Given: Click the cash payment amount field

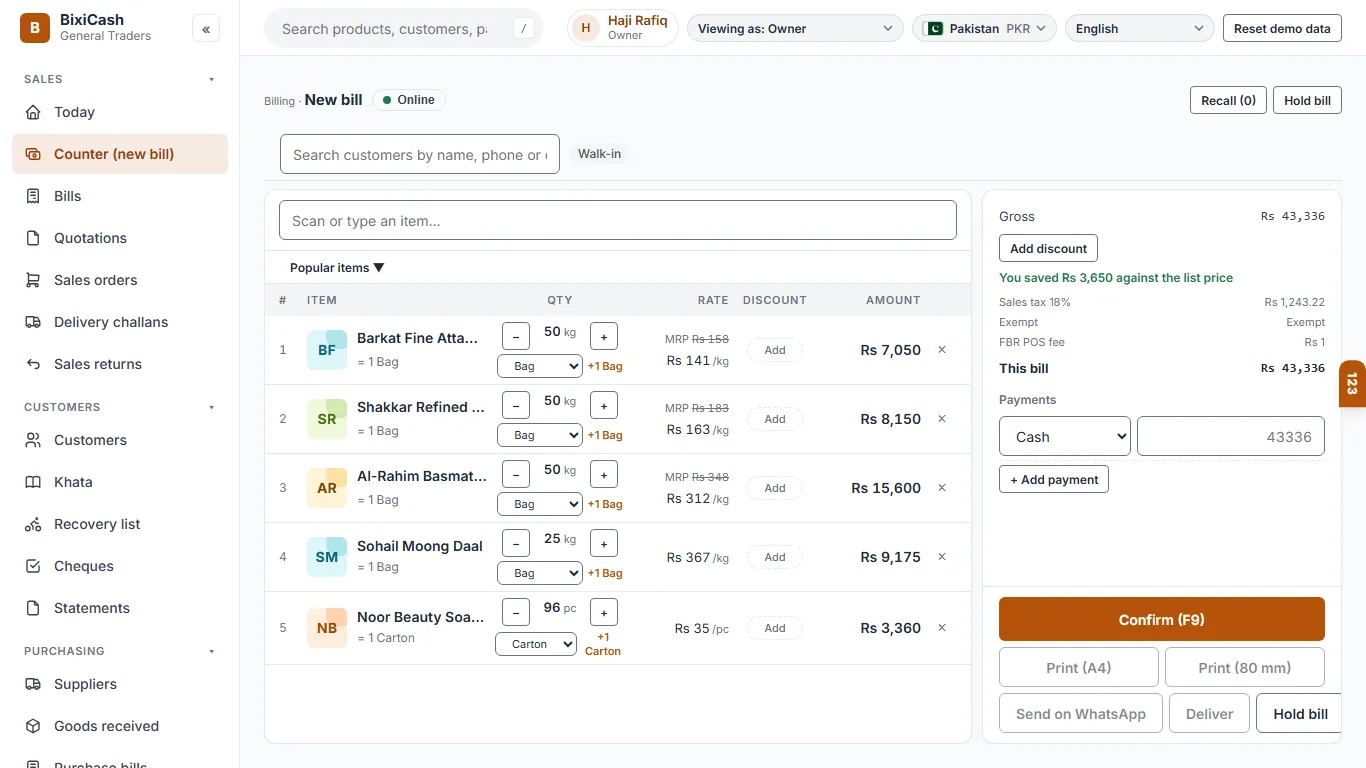Looking at the screenshot, I should [1231, 437].
